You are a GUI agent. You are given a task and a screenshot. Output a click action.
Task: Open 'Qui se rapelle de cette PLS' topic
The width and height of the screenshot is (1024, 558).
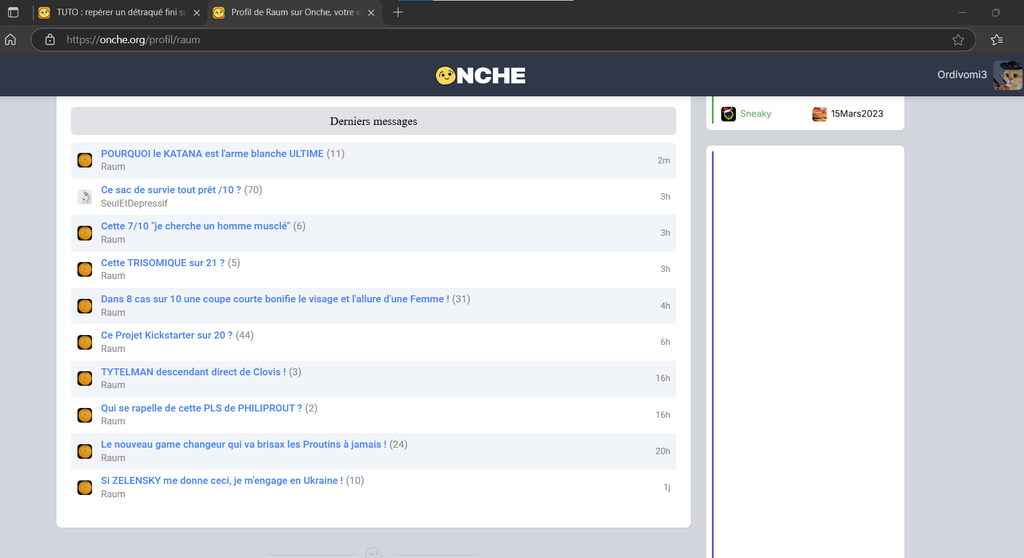tap(201, 408)
